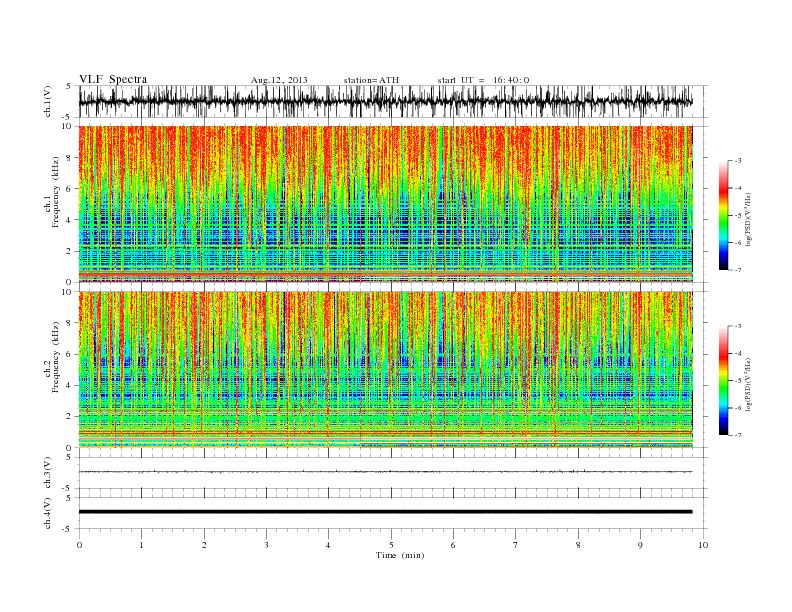Click the ch.1 "Frequency (kHz)" axis label
792x612 pixels.
(x=55, y=191)
